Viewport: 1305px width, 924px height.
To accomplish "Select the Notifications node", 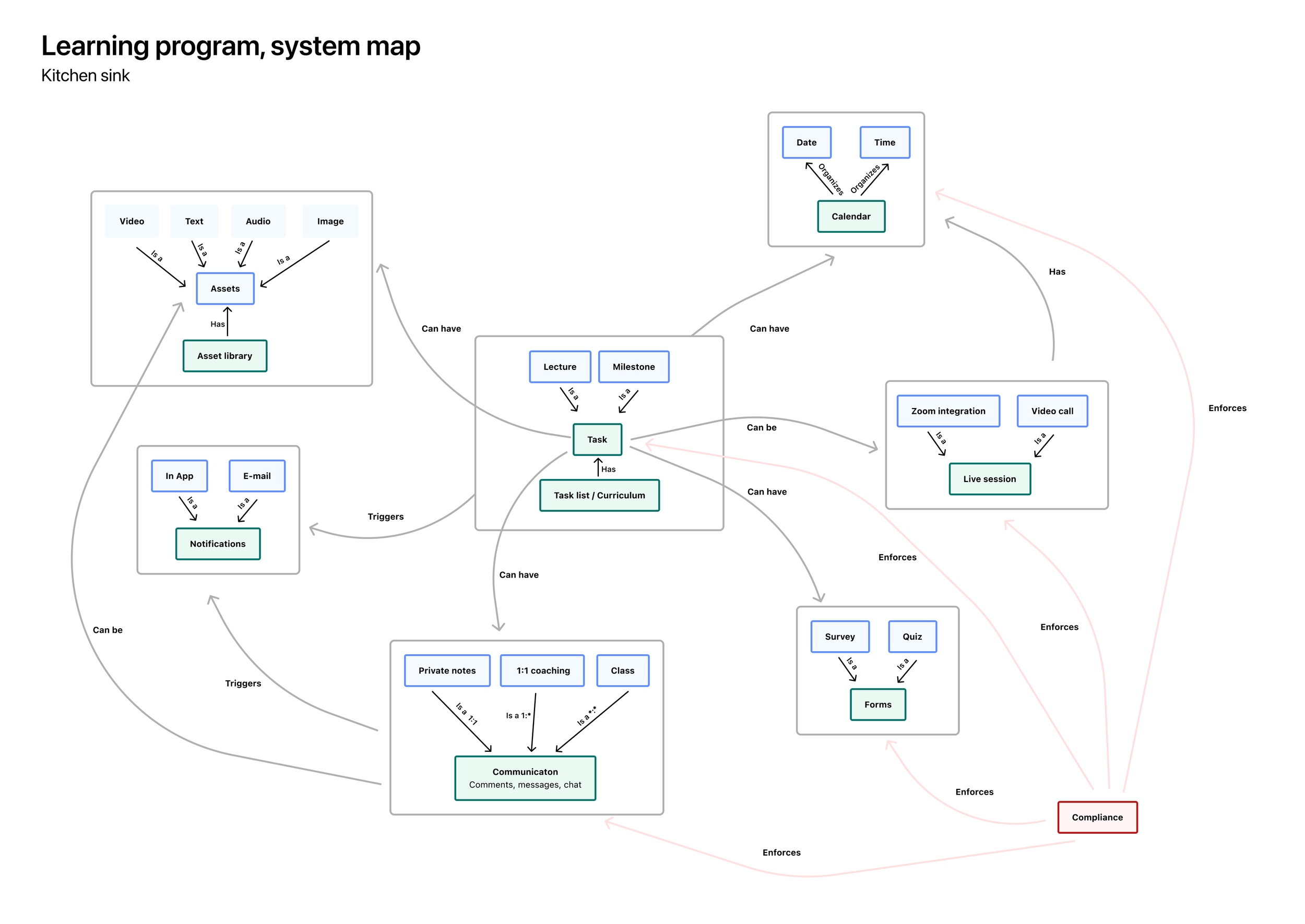I will [x=218, y=543].
